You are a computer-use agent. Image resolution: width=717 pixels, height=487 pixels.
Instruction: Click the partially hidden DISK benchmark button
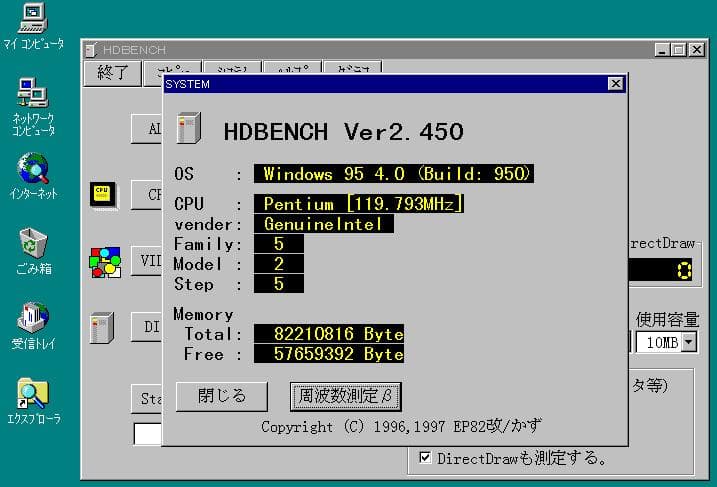point(147,327)
